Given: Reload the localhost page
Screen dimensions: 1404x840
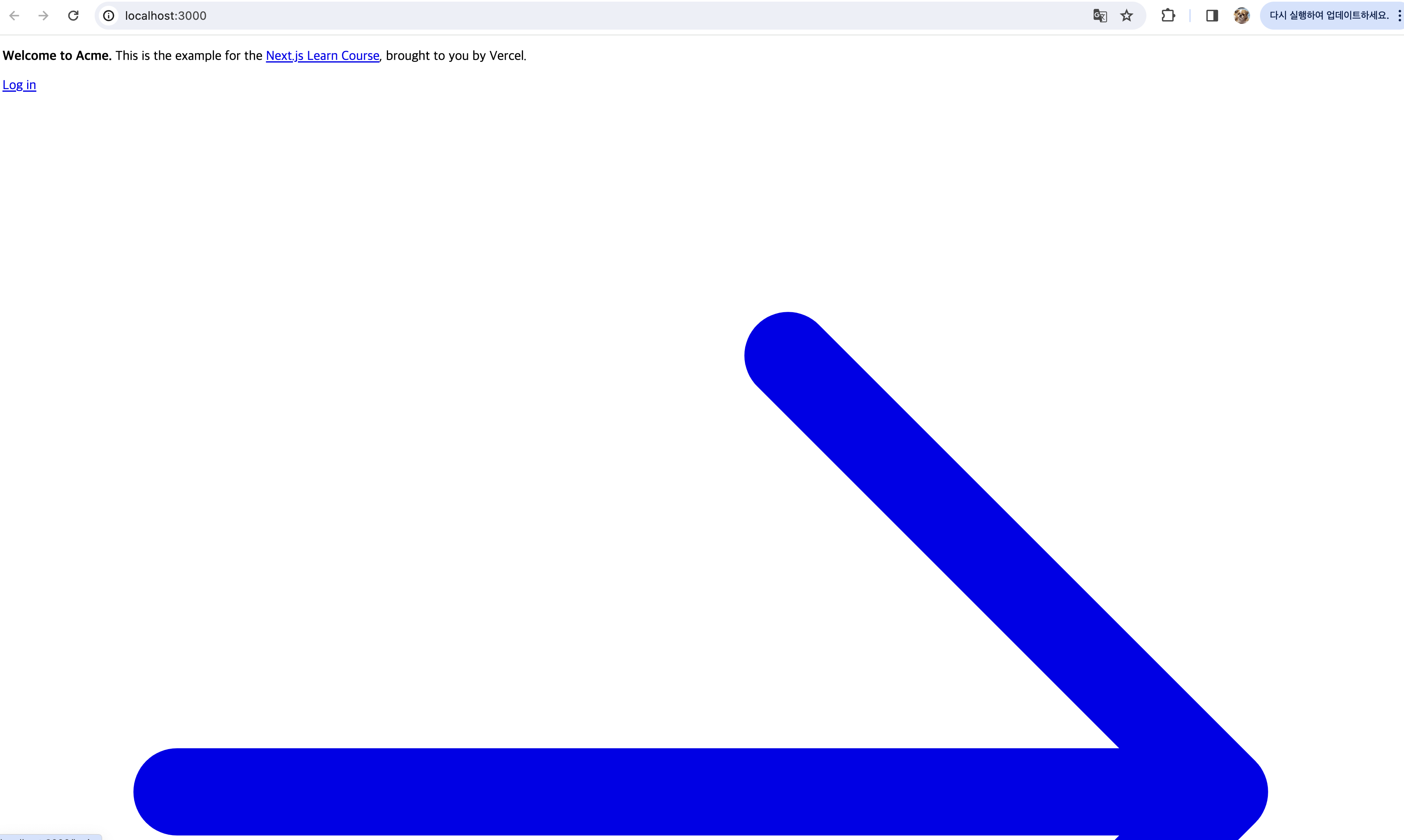Looking at the screenshot, I should 73,16.
